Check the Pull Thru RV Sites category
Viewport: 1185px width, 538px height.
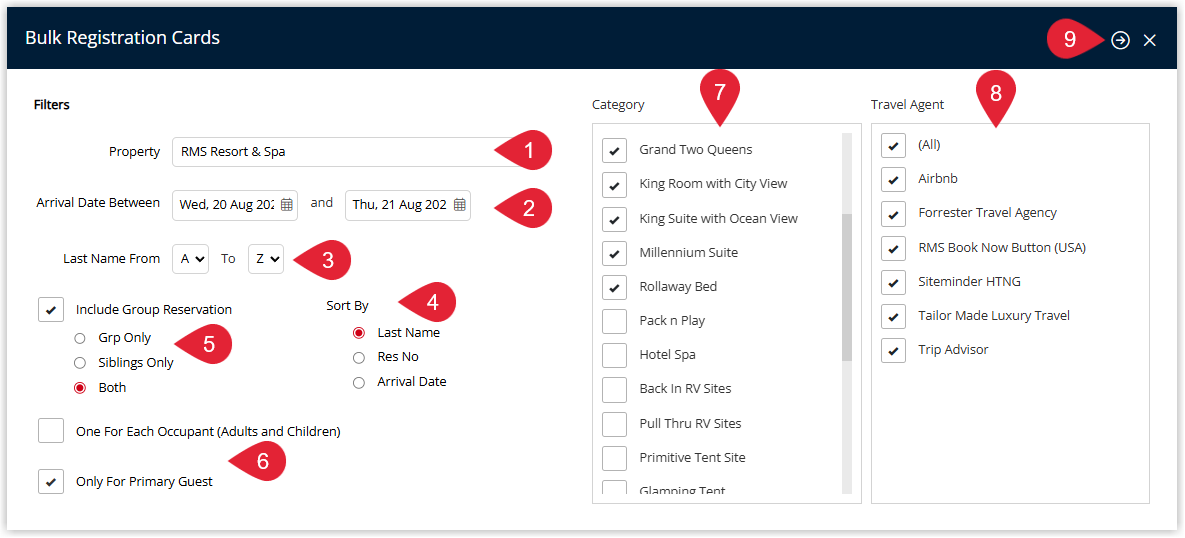[614, 423]
